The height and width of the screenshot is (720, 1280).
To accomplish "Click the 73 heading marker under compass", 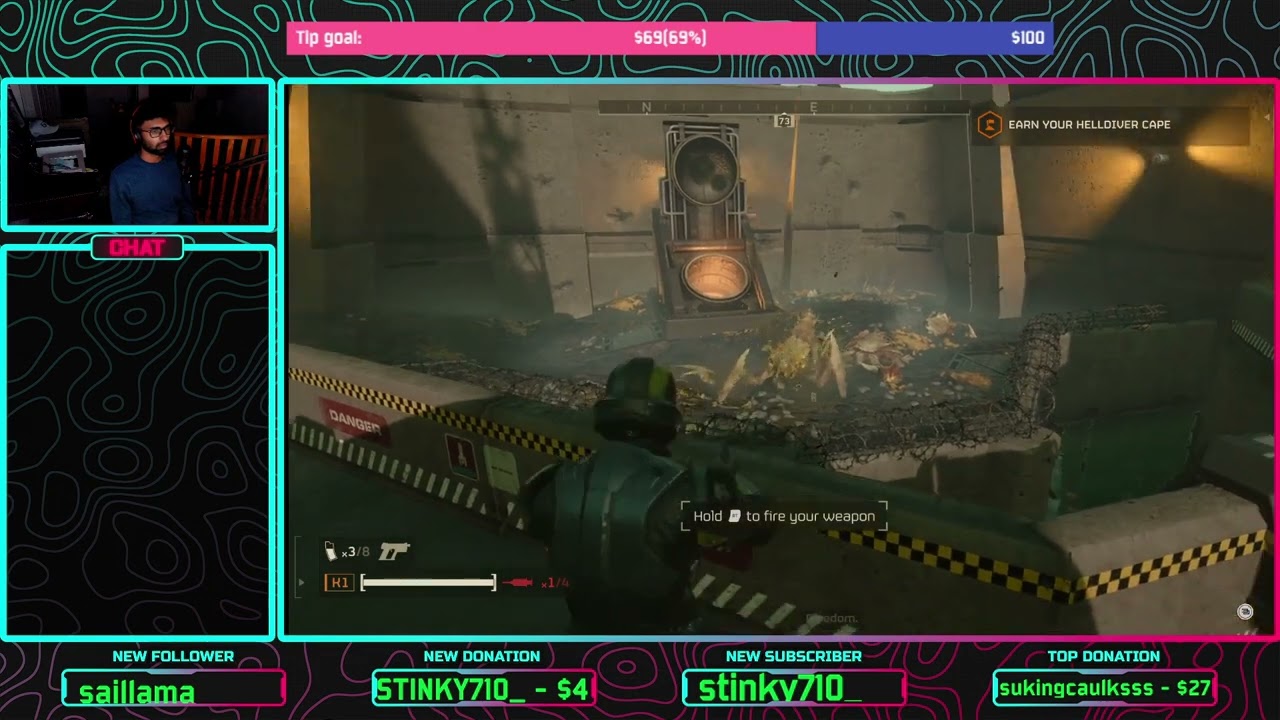I will point(784,121).
